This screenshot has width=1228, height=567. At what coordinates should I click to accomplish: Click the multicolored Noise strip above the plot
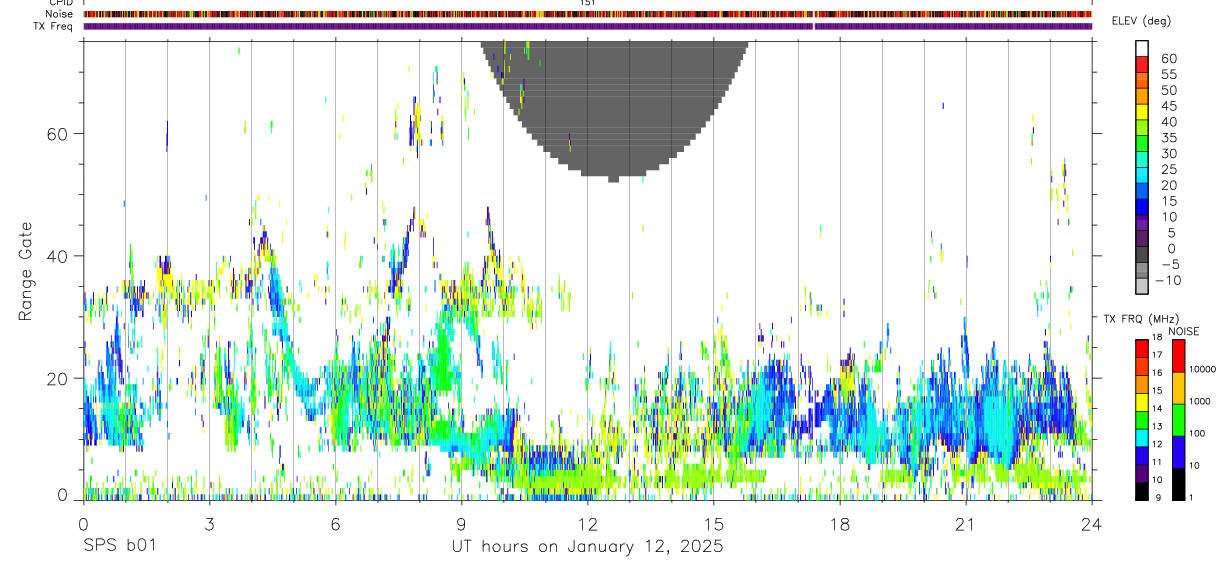pyautogui.click(x=588, y=14)
